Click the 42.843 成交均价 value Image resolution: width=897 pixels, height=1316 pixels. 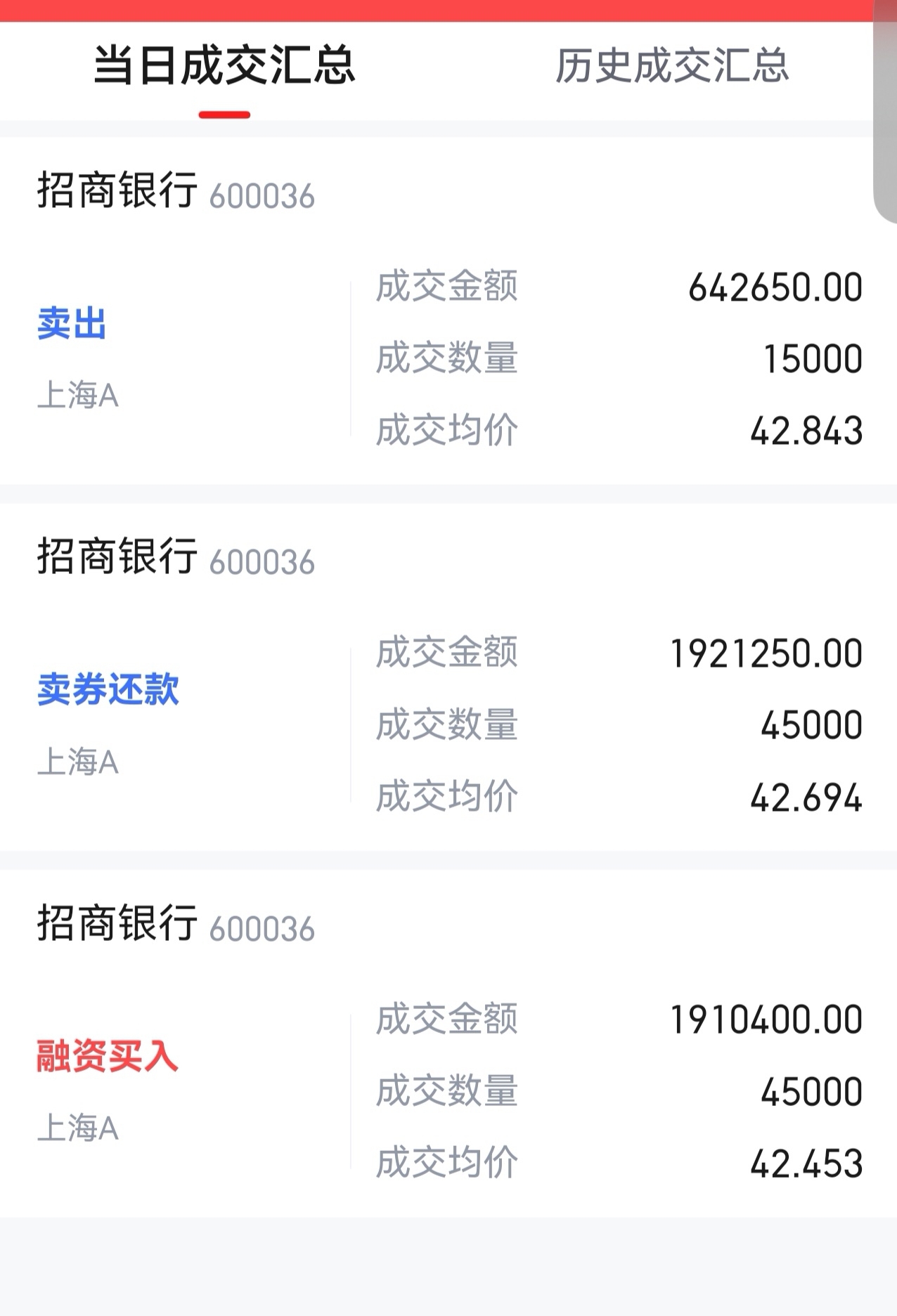806,431
